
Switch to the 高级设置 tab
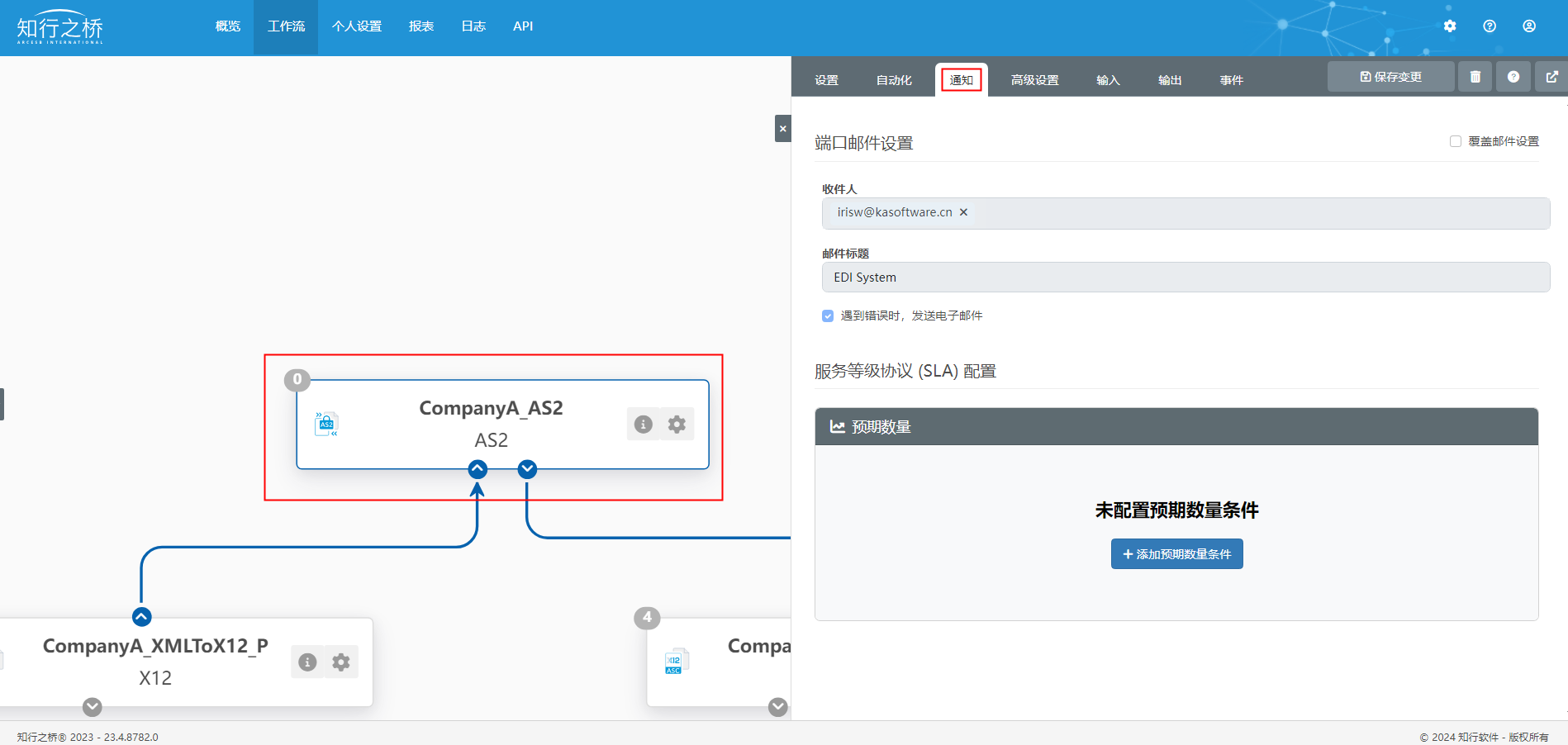(1034, 80)
